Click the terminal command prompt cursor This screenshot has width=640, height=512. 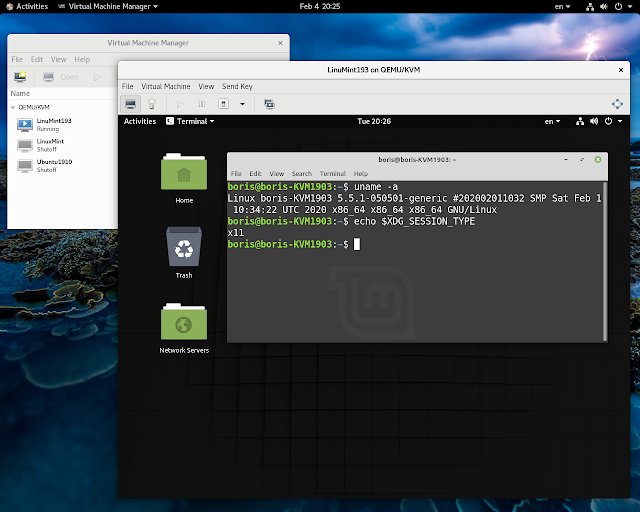[x=357, y=244]
